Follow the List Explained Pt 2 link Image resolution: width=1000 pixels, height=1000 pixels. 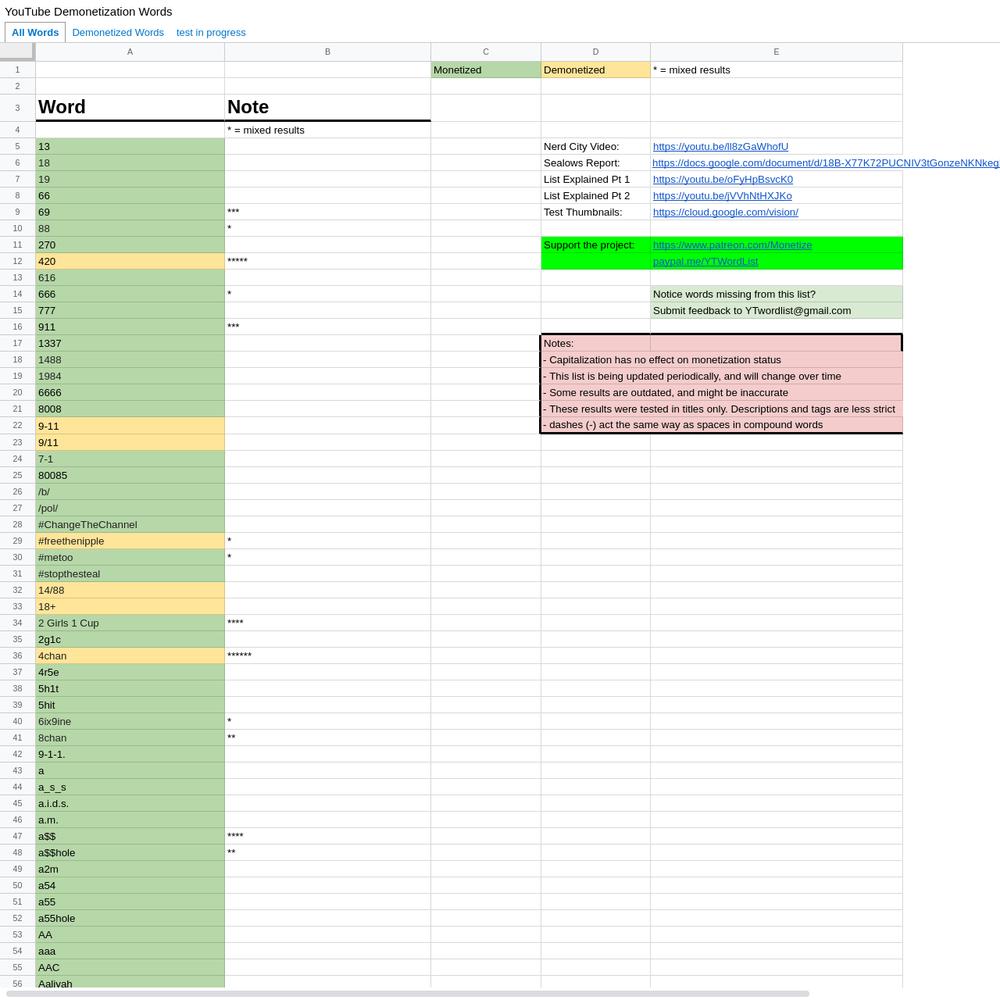click(722, 196)
